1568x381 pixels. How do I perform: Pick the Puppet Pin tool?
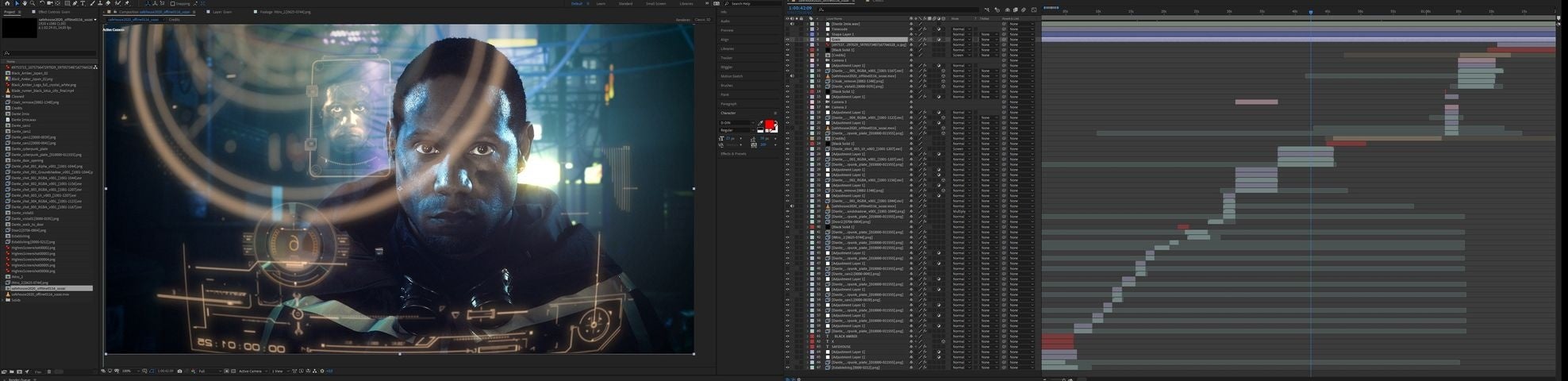click(x=125, y=3)
